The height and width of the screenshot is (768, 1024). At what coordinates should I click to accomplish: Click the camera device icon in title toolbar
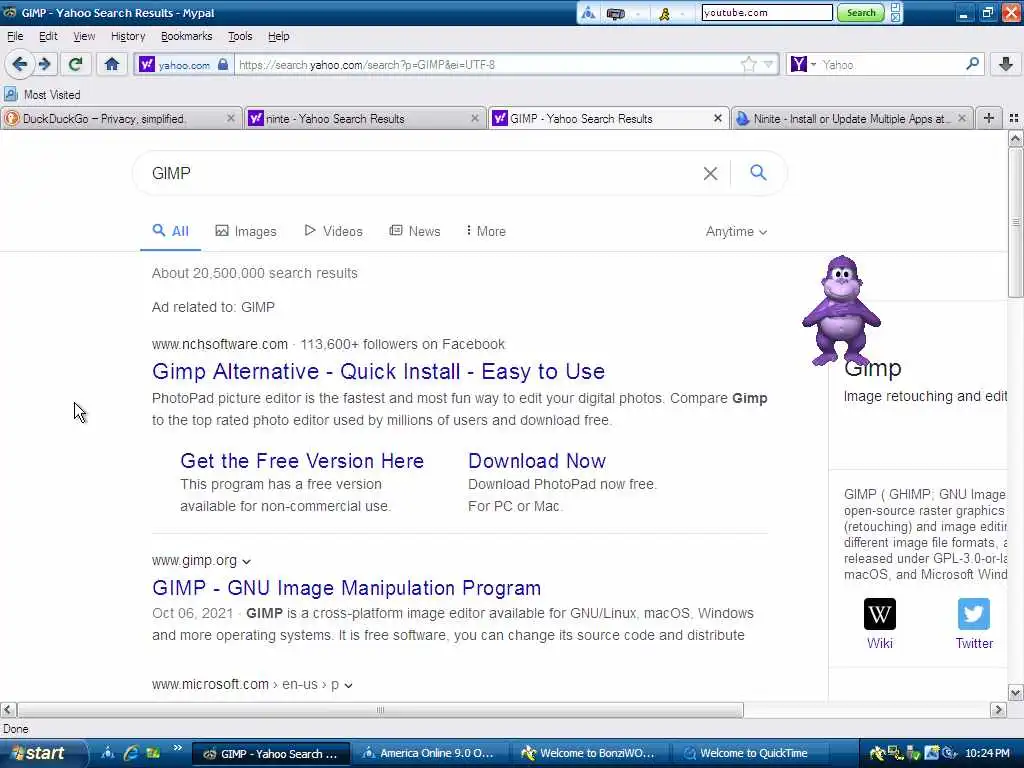(616, 13)
